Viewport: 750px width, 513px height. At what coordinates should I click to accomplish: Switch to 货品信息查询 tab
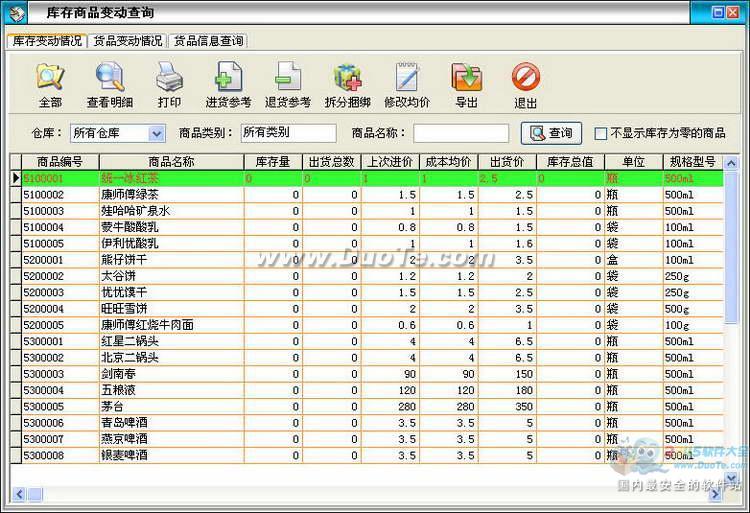click(208, 41)
